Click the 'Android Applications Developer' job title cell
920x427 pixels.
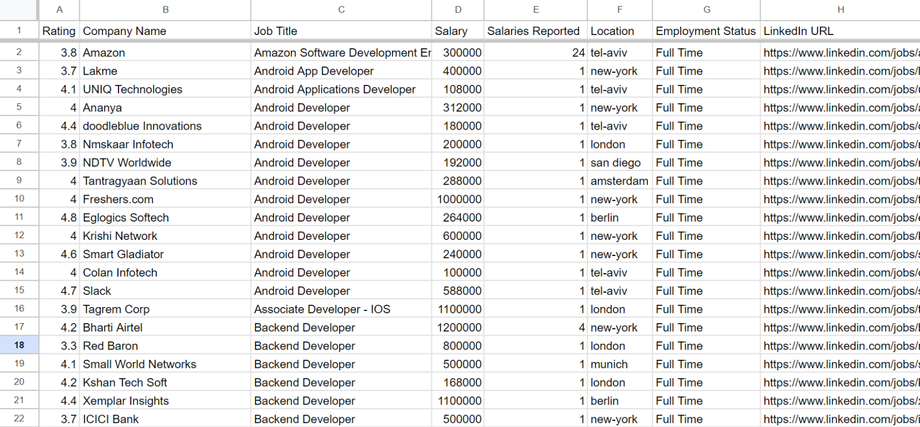pyautogui.click(x=341, y=89)
